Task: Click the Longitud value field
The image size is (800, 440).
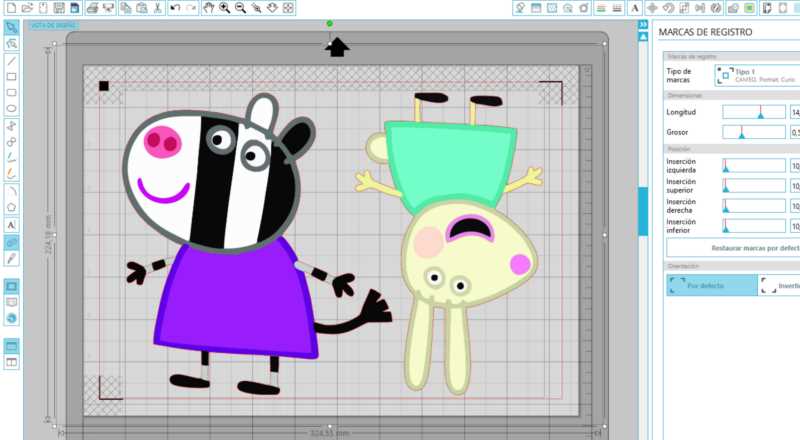Action: pyautogui.click(x=795, y=112)
